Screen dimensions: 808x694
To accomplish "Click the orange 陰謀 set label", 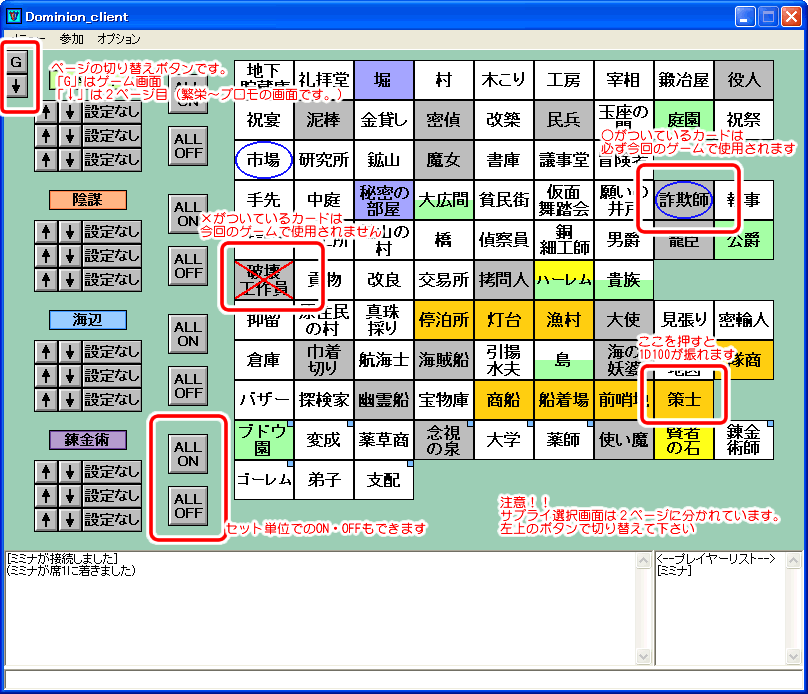I will [88, 200].
